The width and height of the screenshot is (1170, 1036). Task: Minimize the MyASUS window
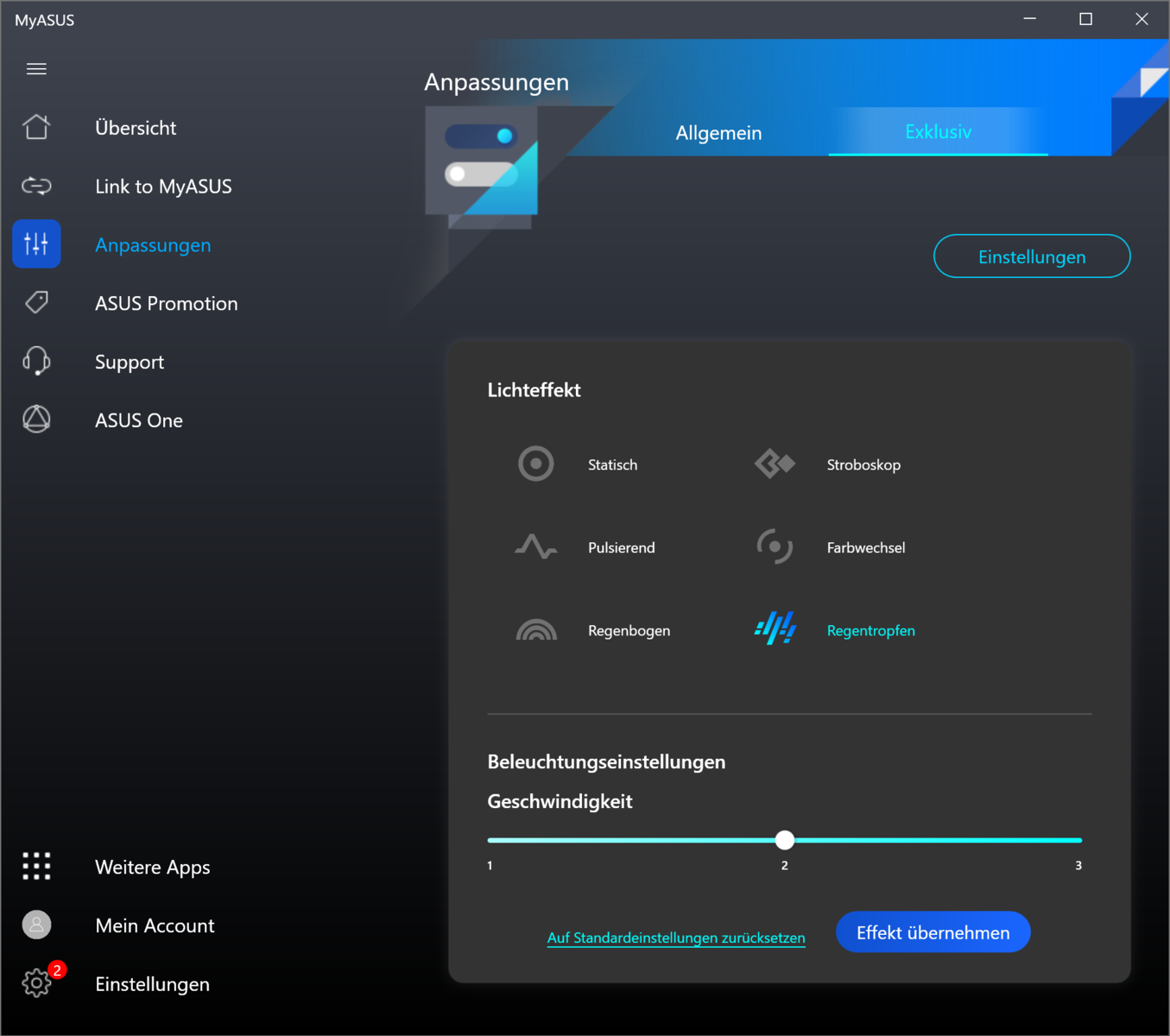pyautogui.click(x=1030, y=19)
